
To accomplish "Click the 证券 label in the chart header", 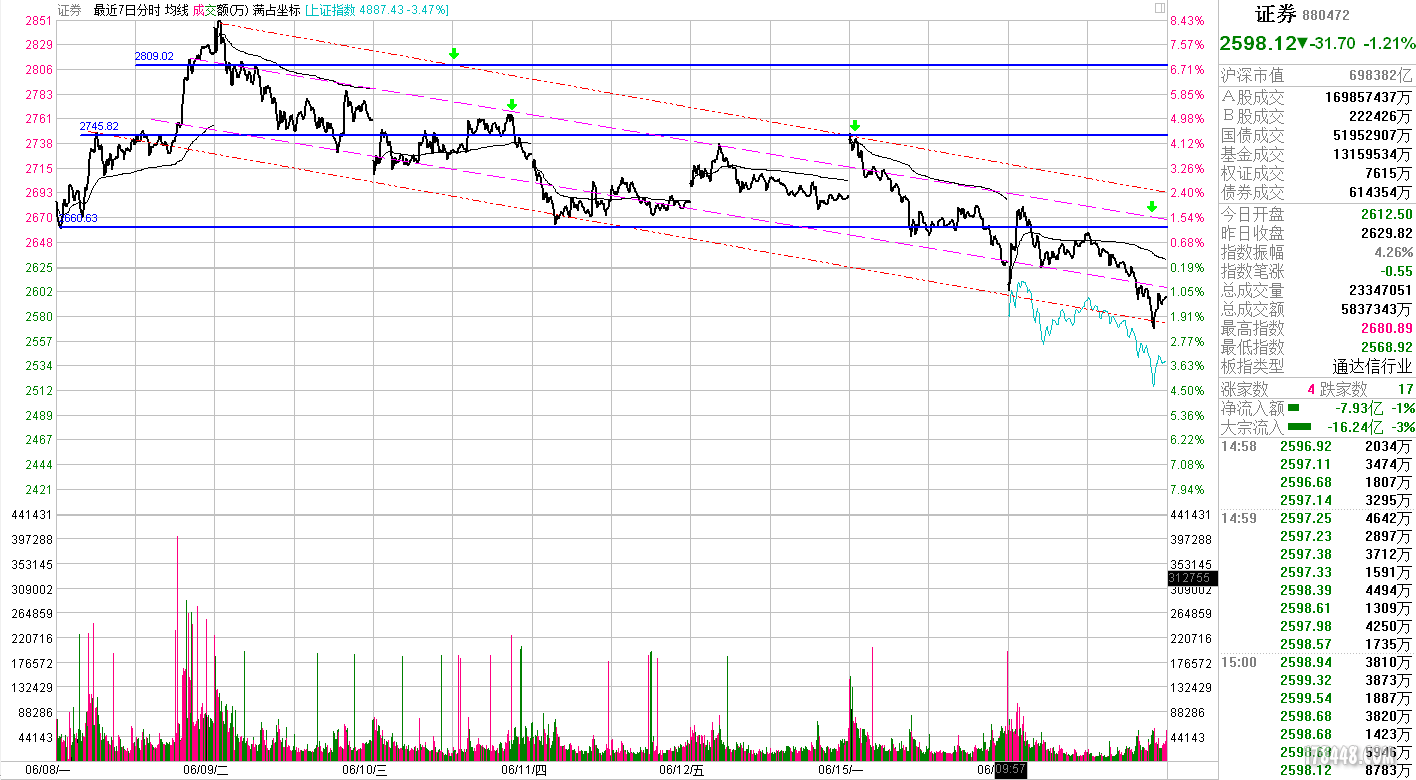I will click(70, 10).
